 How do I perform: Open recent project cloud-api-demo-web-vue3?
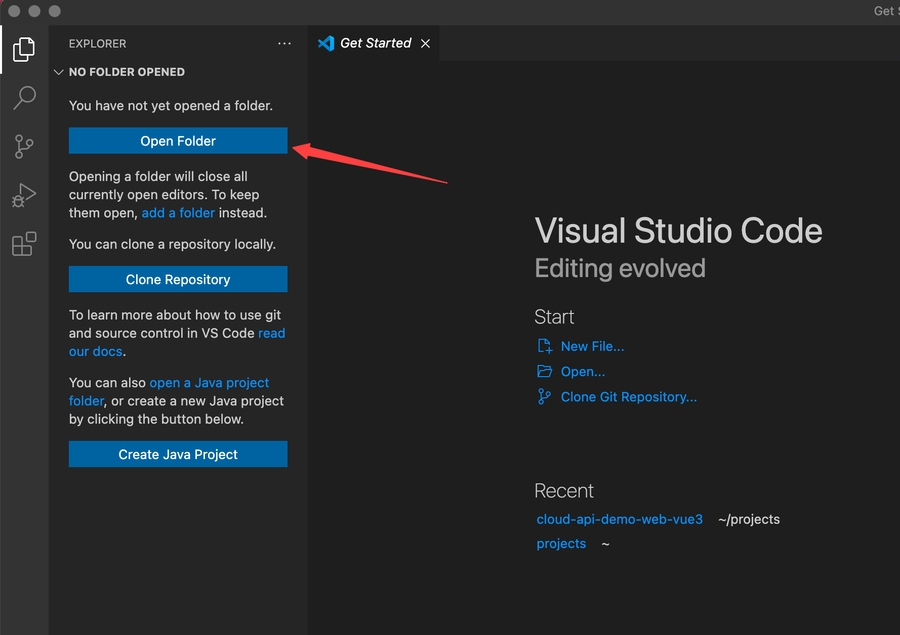(x=619, y=519)
